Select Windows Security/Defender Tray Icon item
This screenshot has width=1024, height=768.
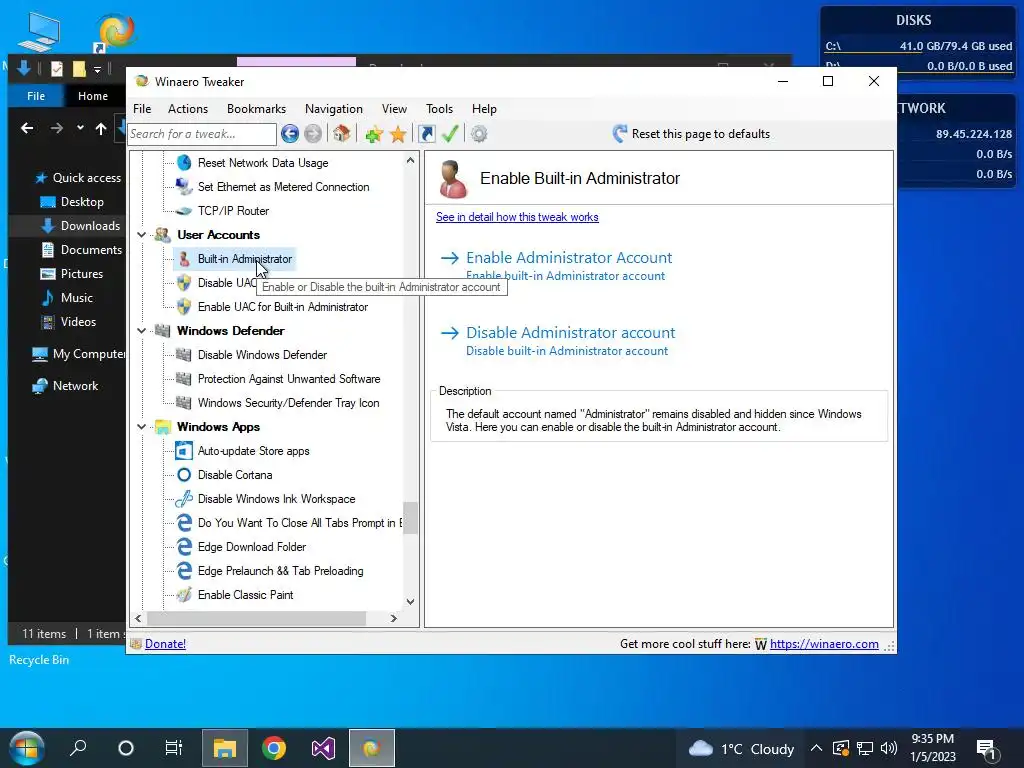click(288, 403)
